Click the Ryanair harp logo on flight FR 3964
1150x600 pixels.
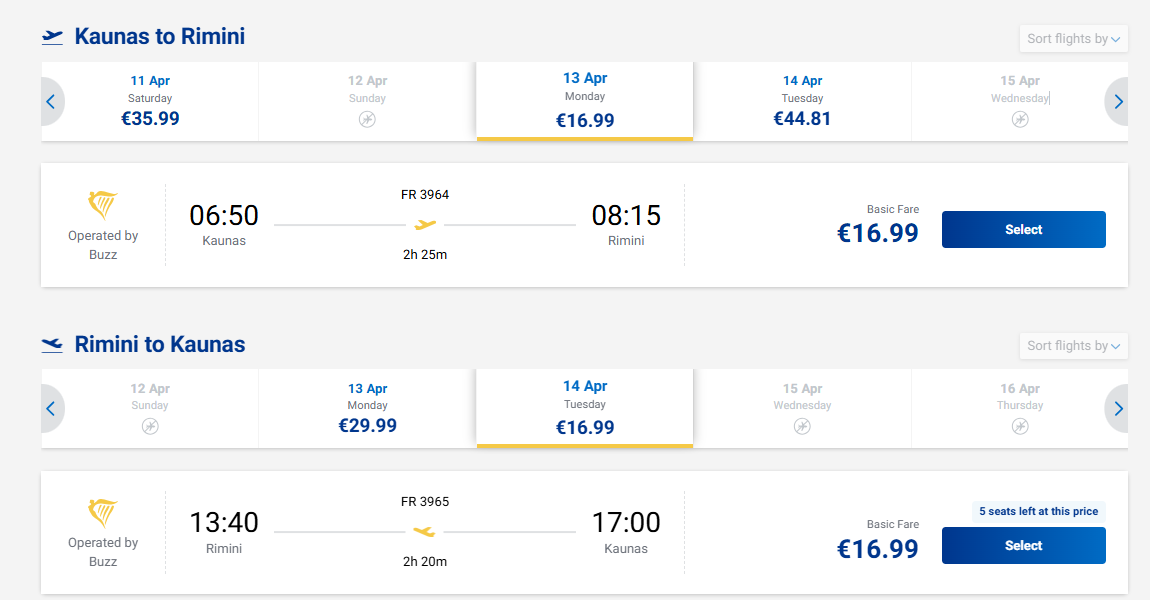click(x=103, y=207)
